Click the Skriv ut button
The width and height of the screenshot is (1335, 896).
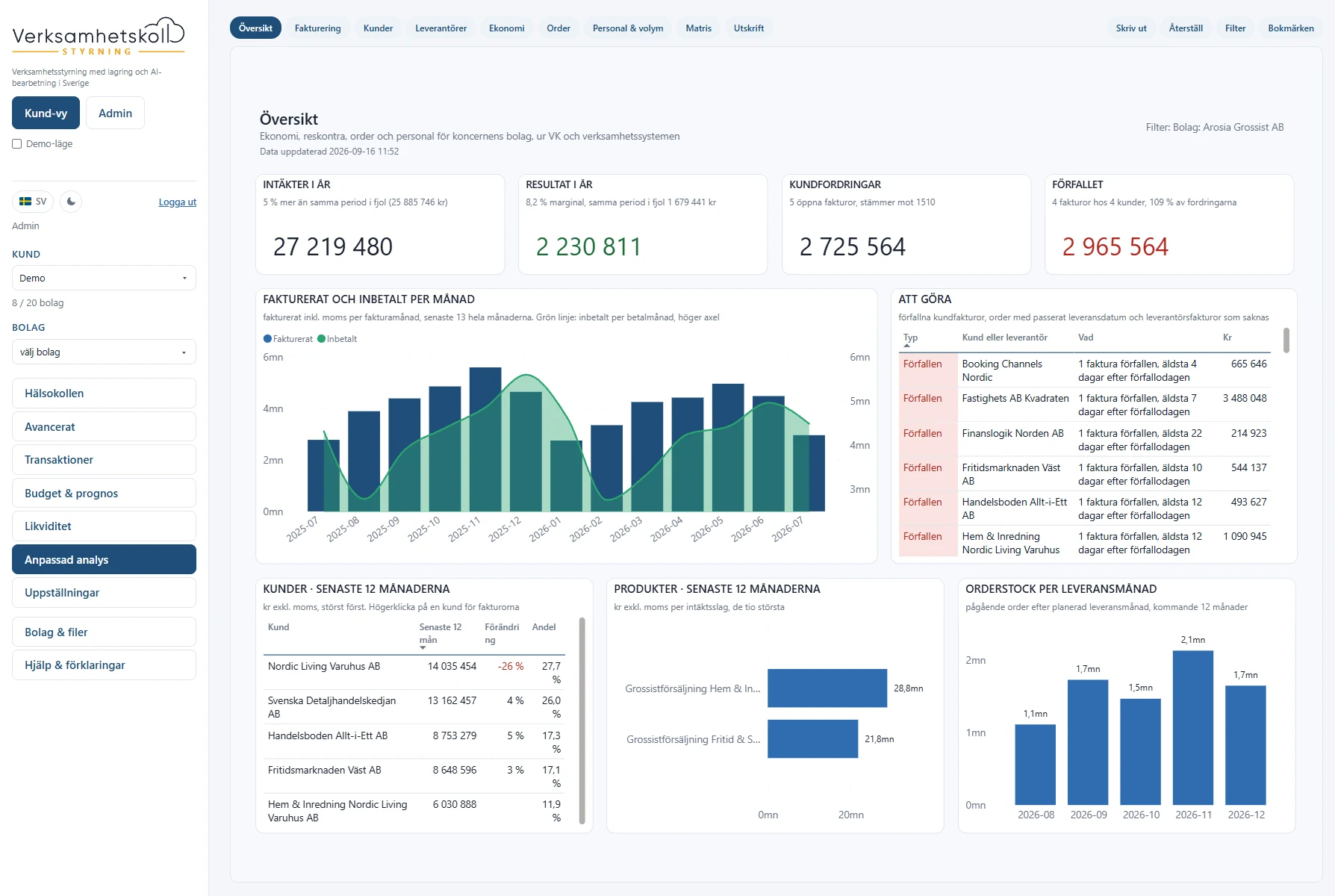[x=1131, y=28]
